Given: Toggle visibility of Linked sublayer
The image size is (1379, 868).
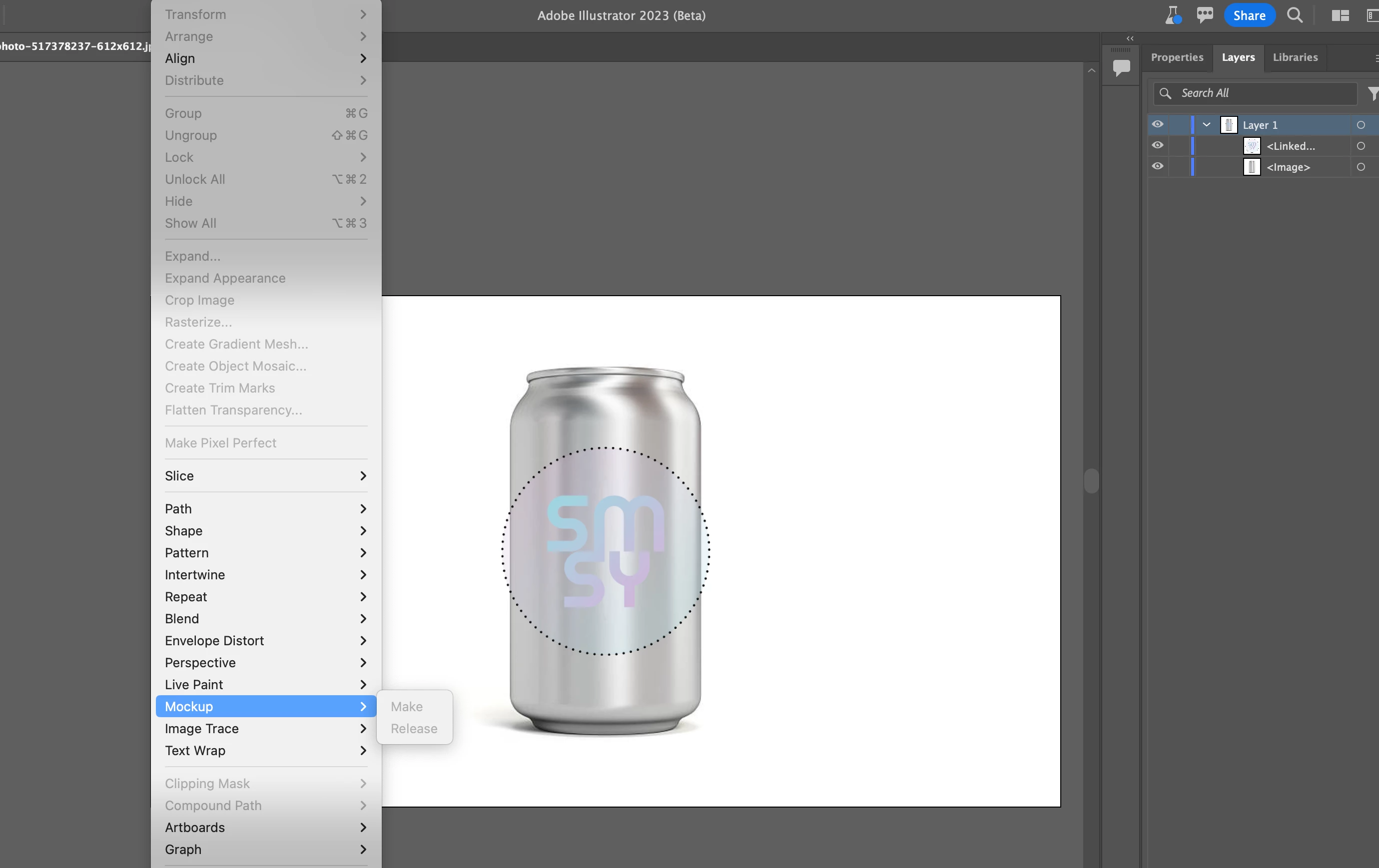Looking at the screenshot, I should pyautogui.click(x=1157, y=145).
